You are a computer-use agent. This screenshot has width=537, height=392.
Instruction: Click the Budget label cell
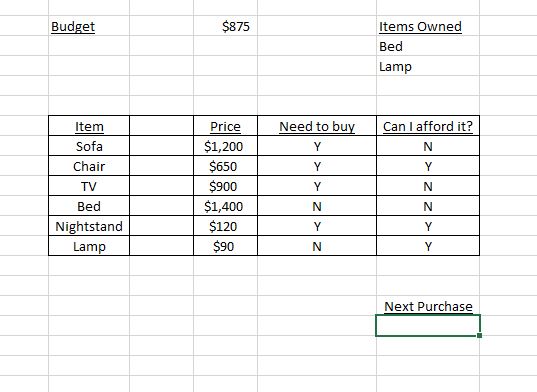89,26
